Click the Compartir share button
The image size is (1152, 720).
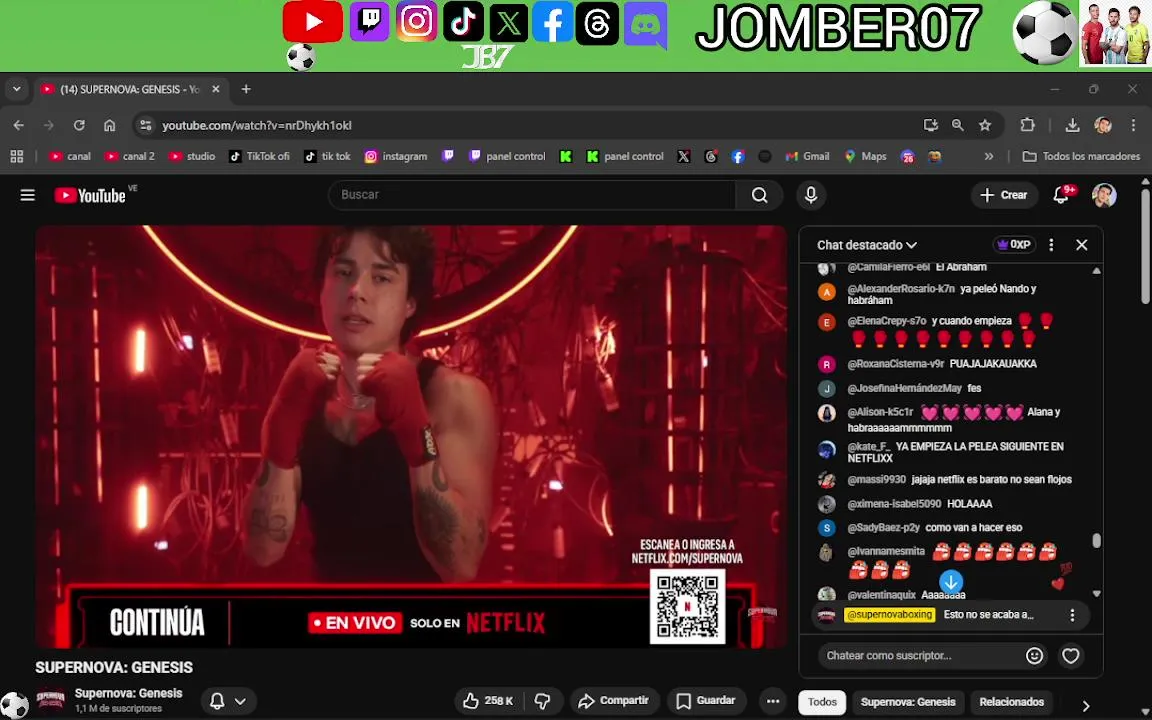click(613, 701)
